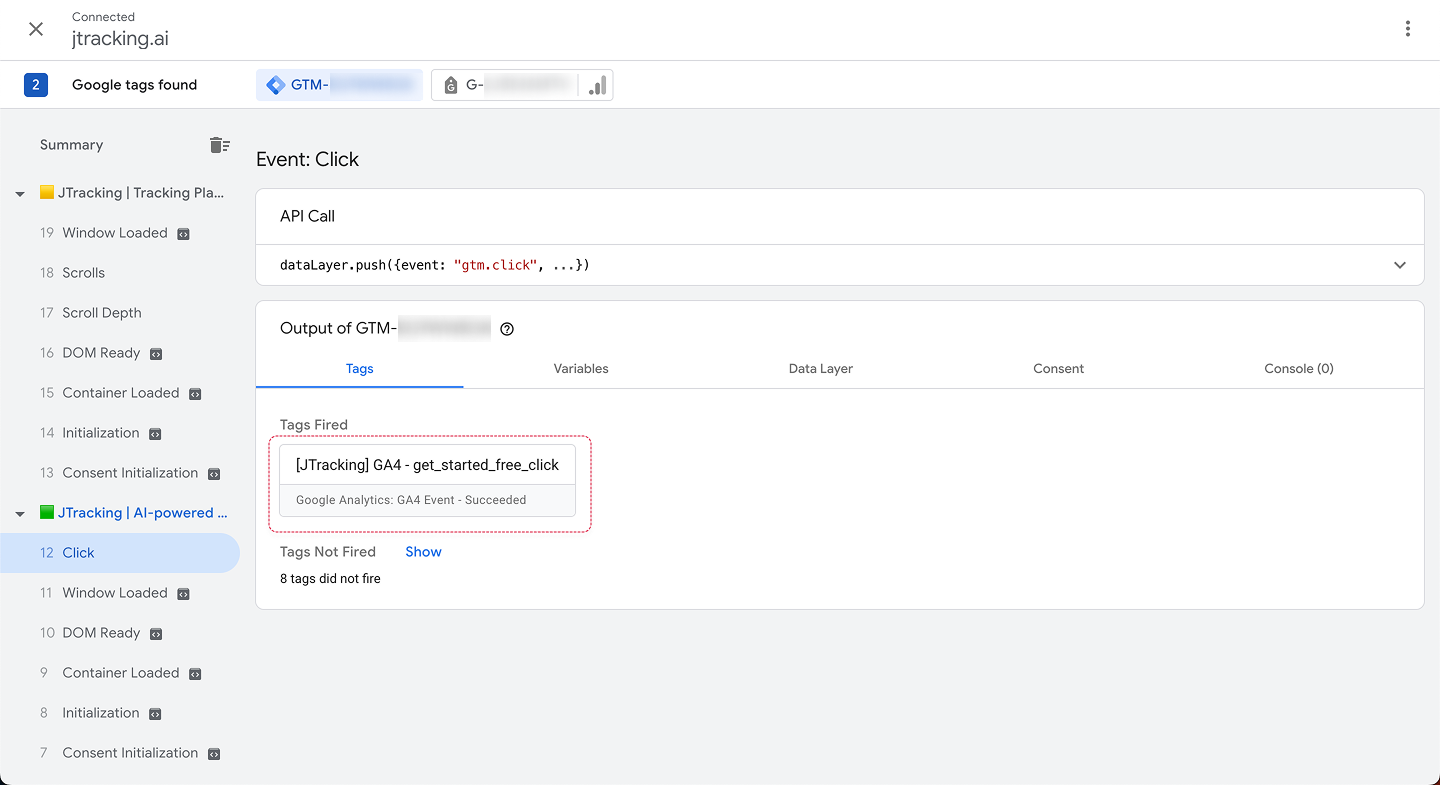Click code icon next to 16 DOM Ready
The image size is (1440, 785).
(156, 354)
